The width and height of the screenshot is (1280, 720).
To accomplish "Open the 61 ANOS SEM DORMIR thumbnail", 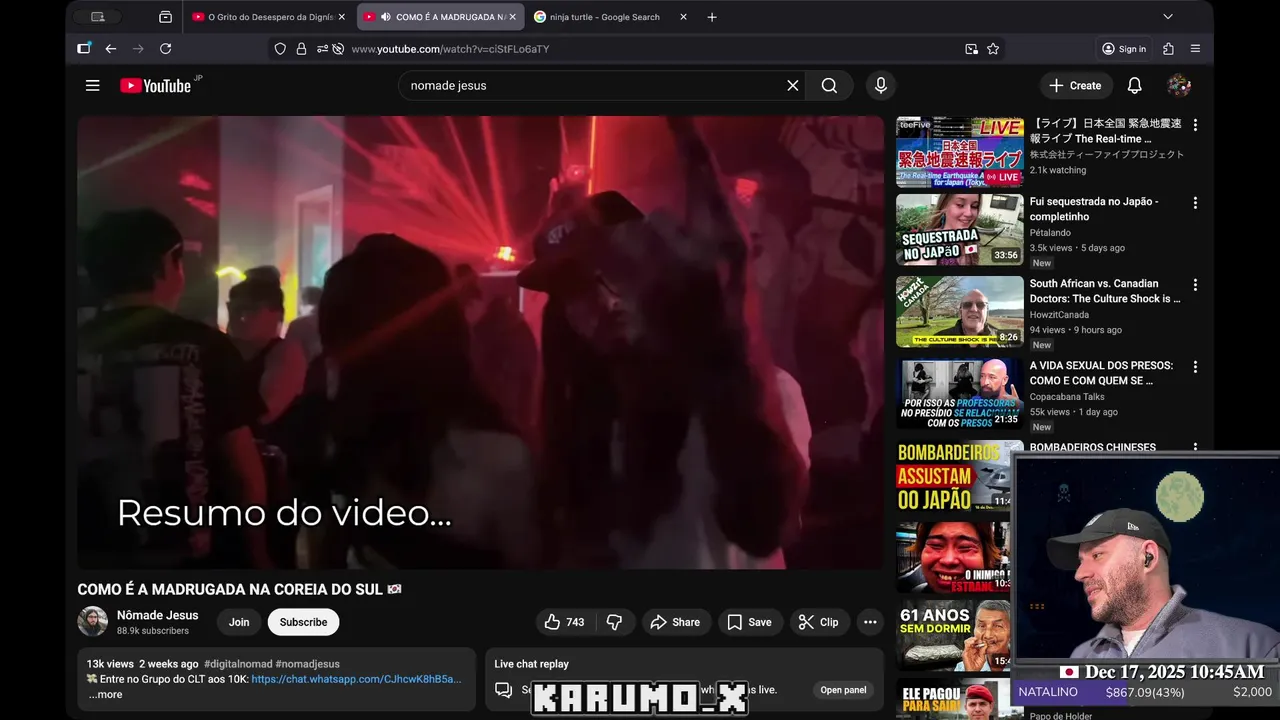I will (954, 636).
